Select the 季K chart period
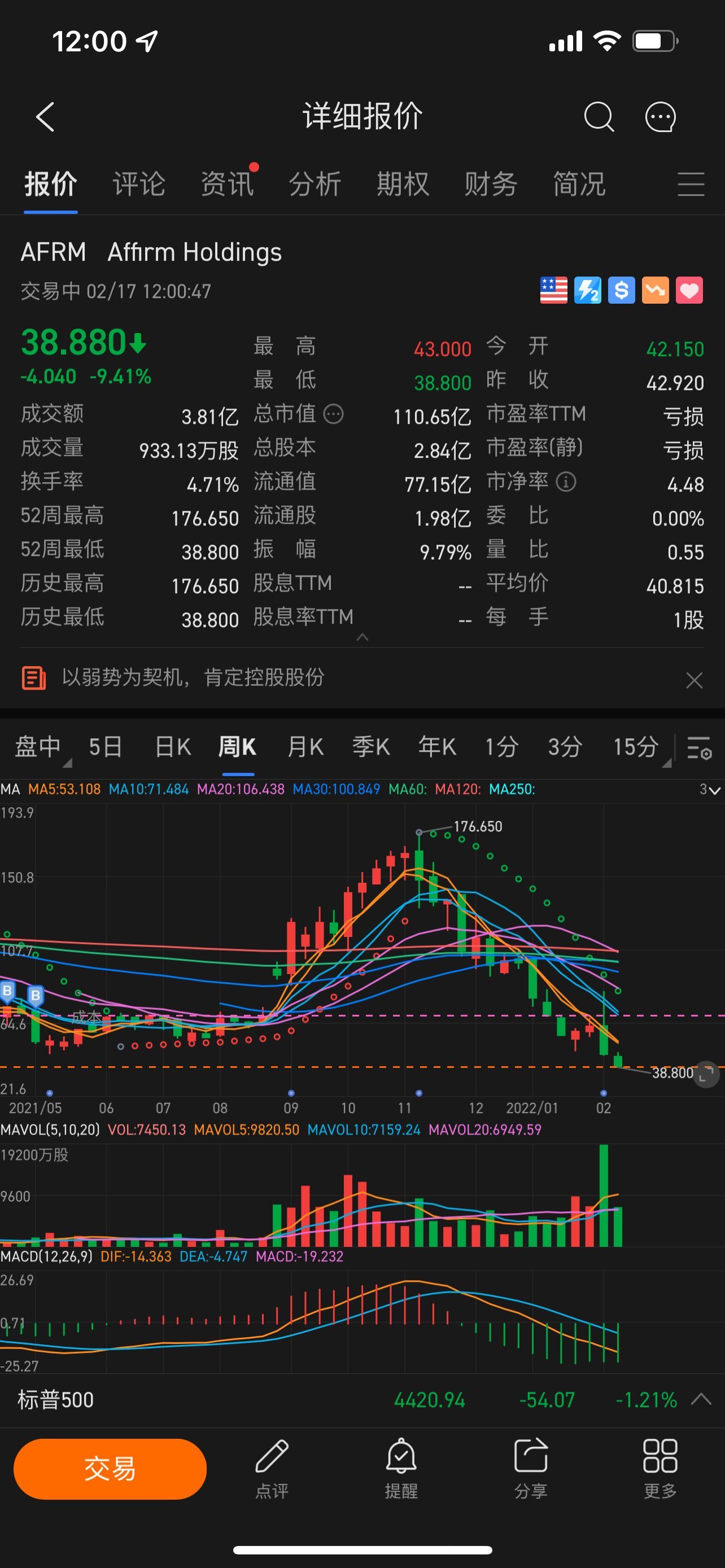 pos(371,747)
